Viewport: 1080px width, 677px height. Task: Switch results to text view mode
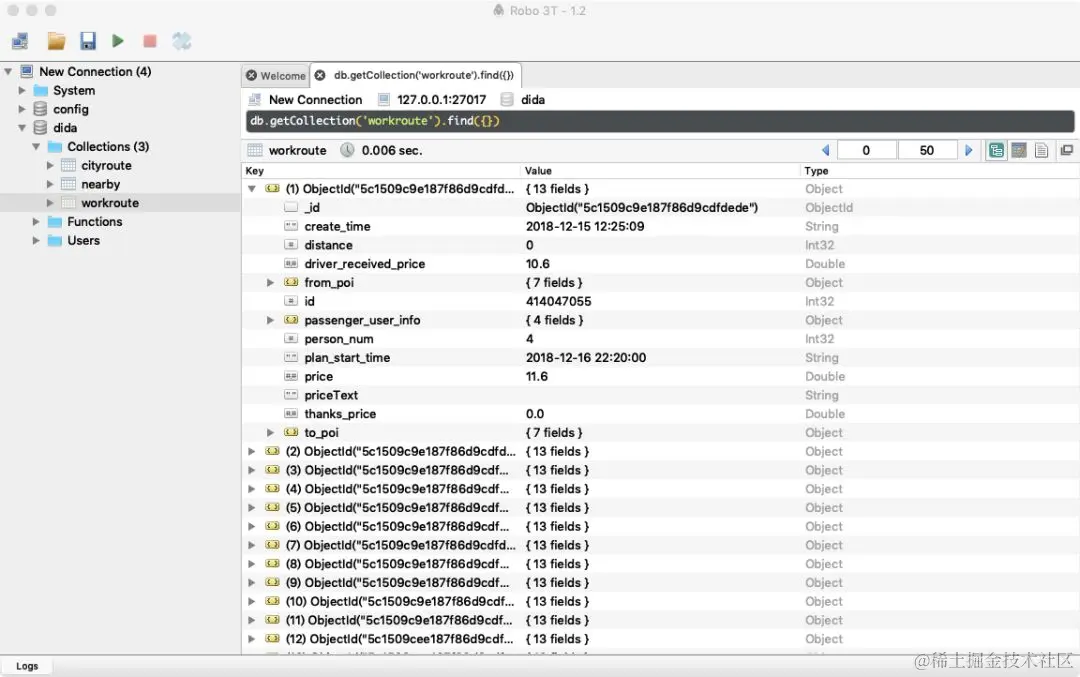tap(1041, 150)
